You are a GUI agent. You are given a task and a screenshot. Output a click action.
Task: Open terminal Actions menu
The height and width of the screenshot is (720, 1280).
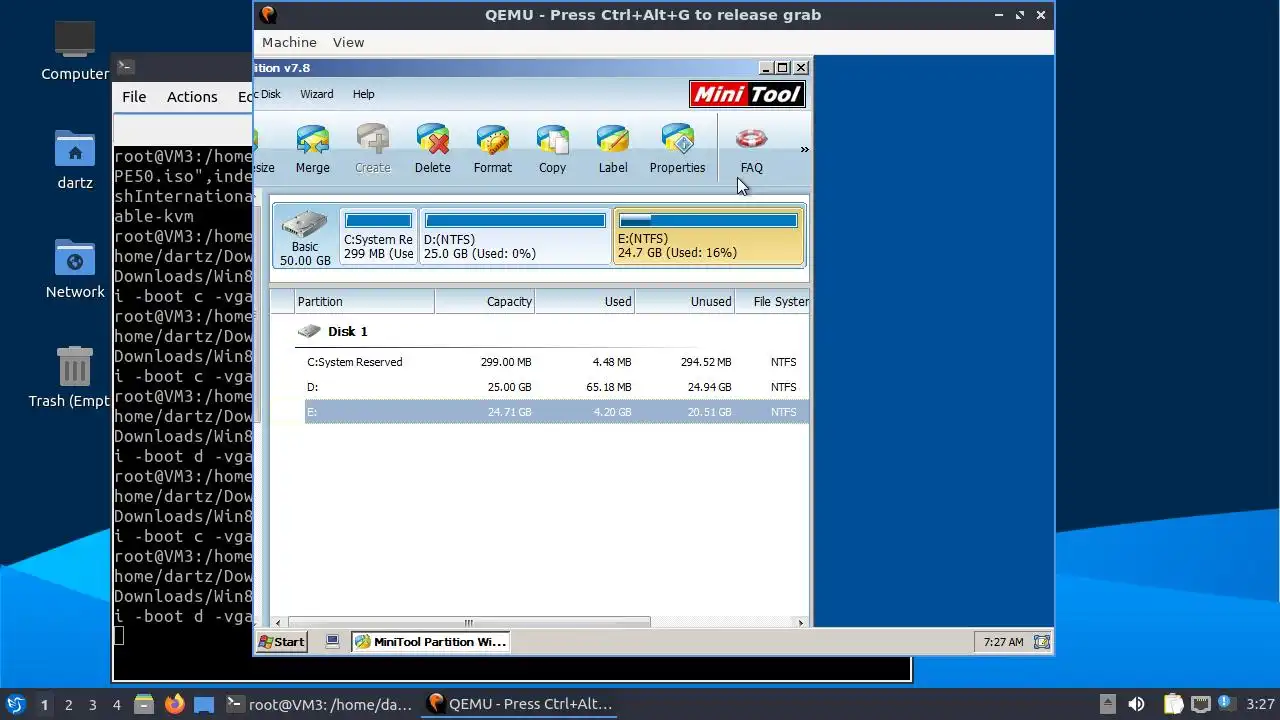pyautogui.click(x=192, y=97)
